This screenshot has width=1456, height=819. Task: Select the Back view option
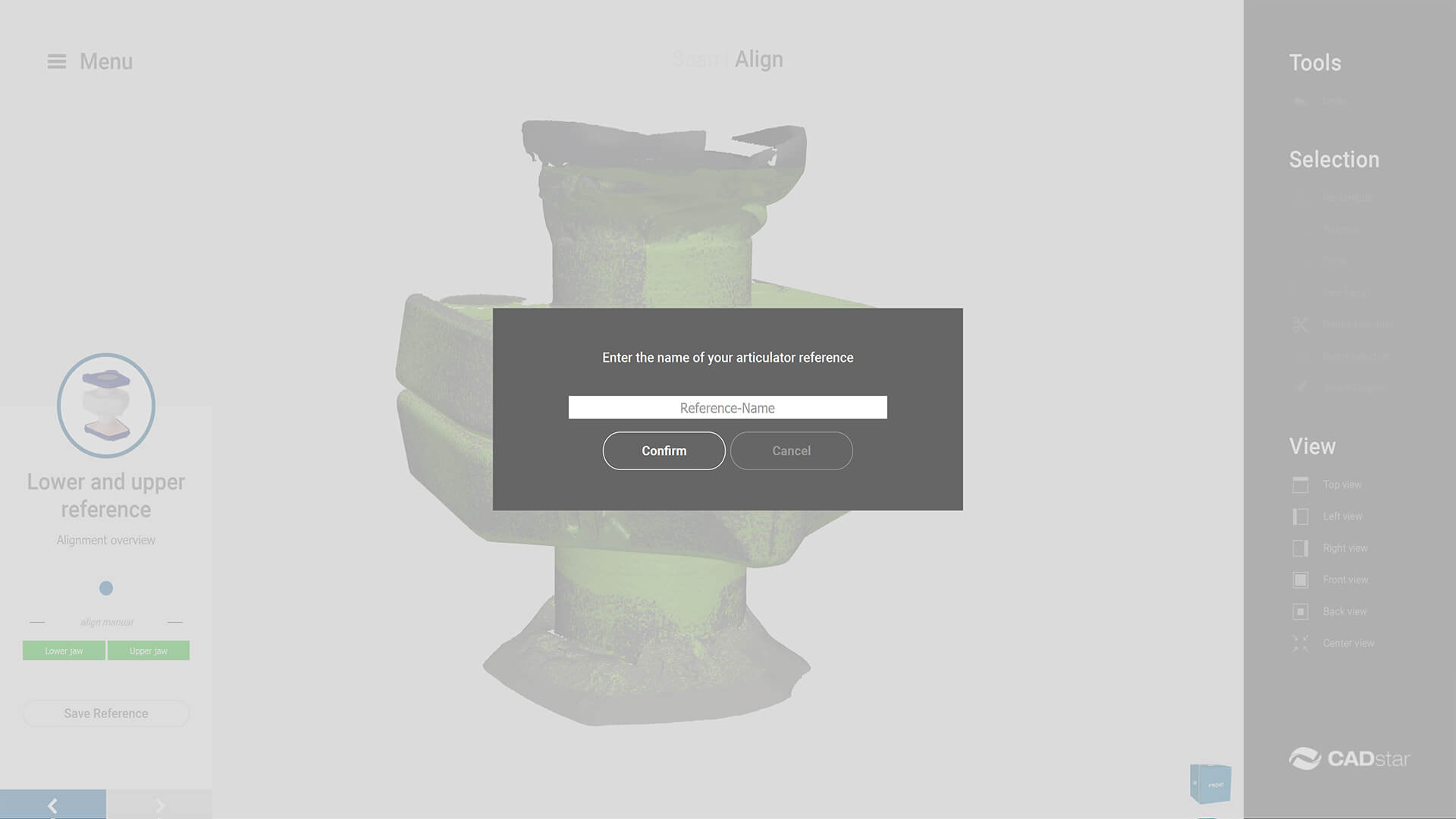click(x=1344, y=611)
